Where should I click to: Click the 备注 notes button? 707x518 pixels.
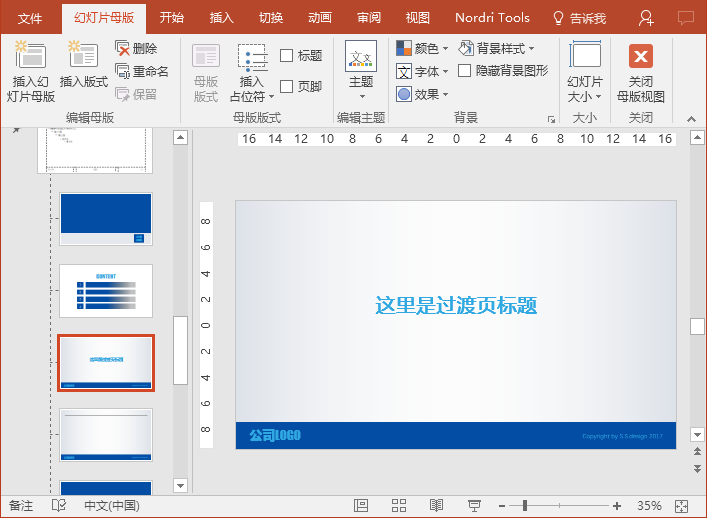point(21,505)
